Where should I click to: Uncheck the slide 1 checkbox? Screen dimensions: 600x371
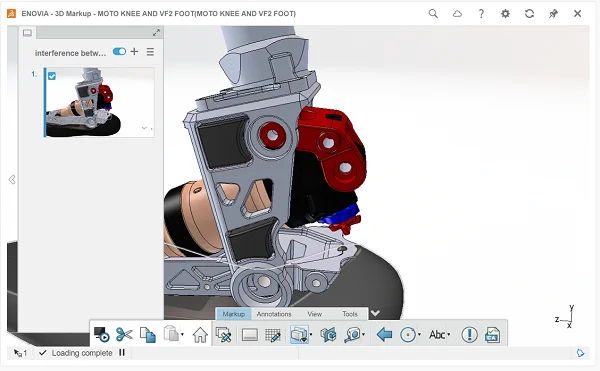tap(52, 76)
